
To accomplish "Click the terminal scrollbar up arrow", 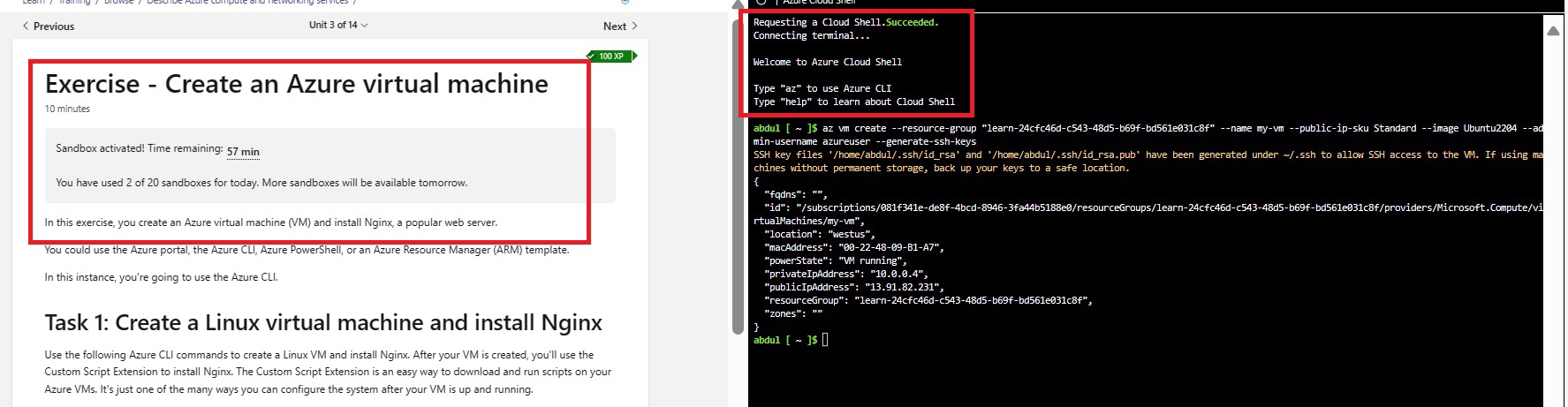I will click(x=1554, y=31).
